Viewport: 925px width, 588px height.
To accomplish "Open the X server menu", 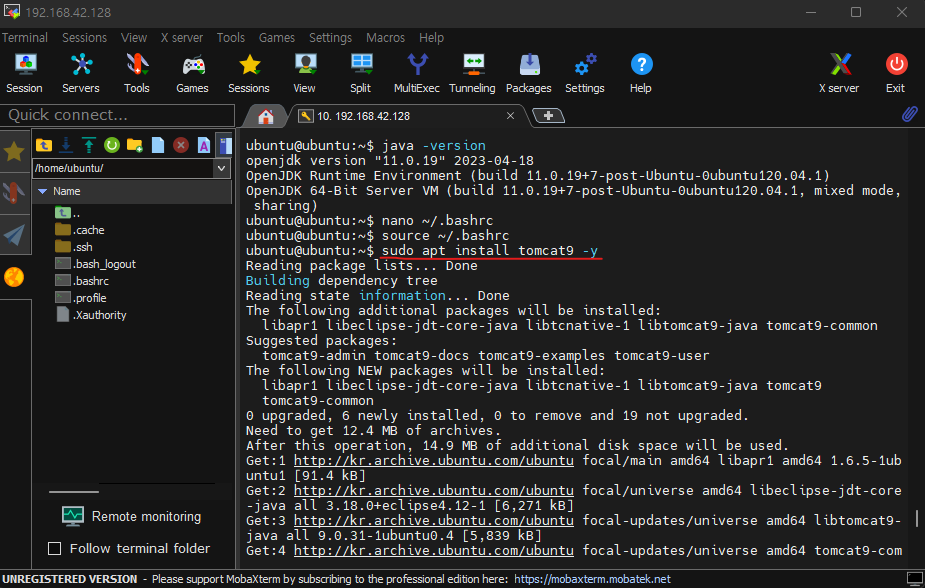I will (x=182, y=38).
